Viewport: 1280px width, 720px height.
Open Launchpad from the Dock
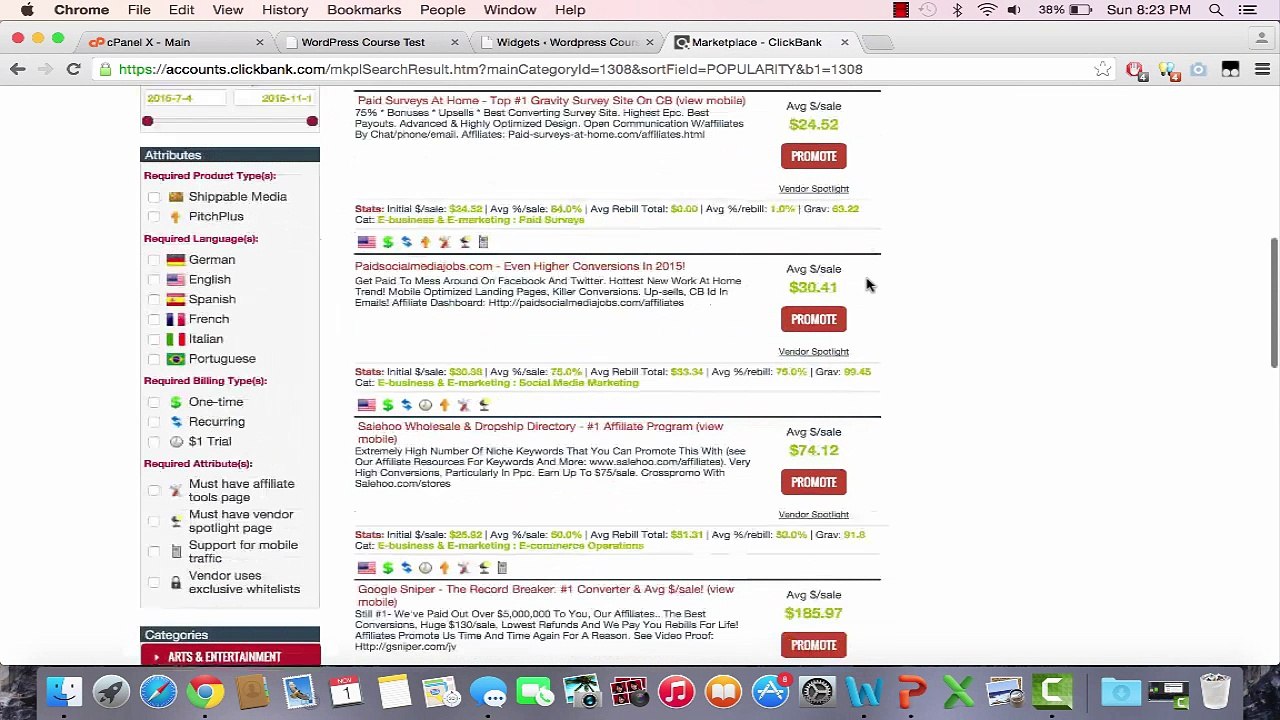pos(111,692)
